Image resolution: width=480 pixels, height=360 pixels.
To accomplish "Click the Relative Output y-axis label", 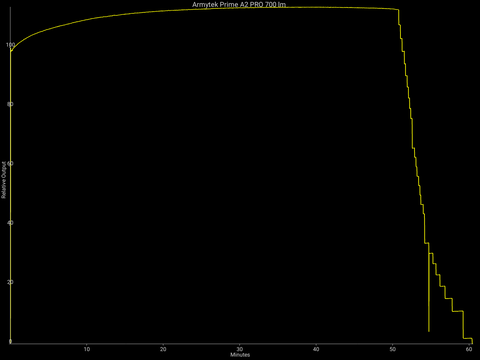I will click(x=4, y=180).
